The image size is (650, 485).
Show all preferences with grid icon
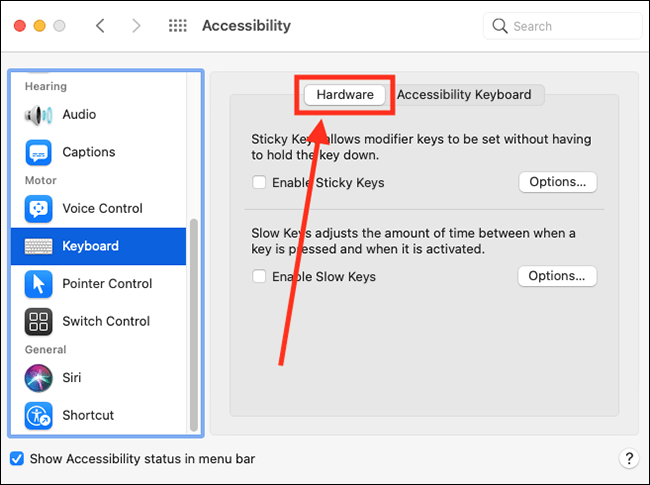pos(178,26)
